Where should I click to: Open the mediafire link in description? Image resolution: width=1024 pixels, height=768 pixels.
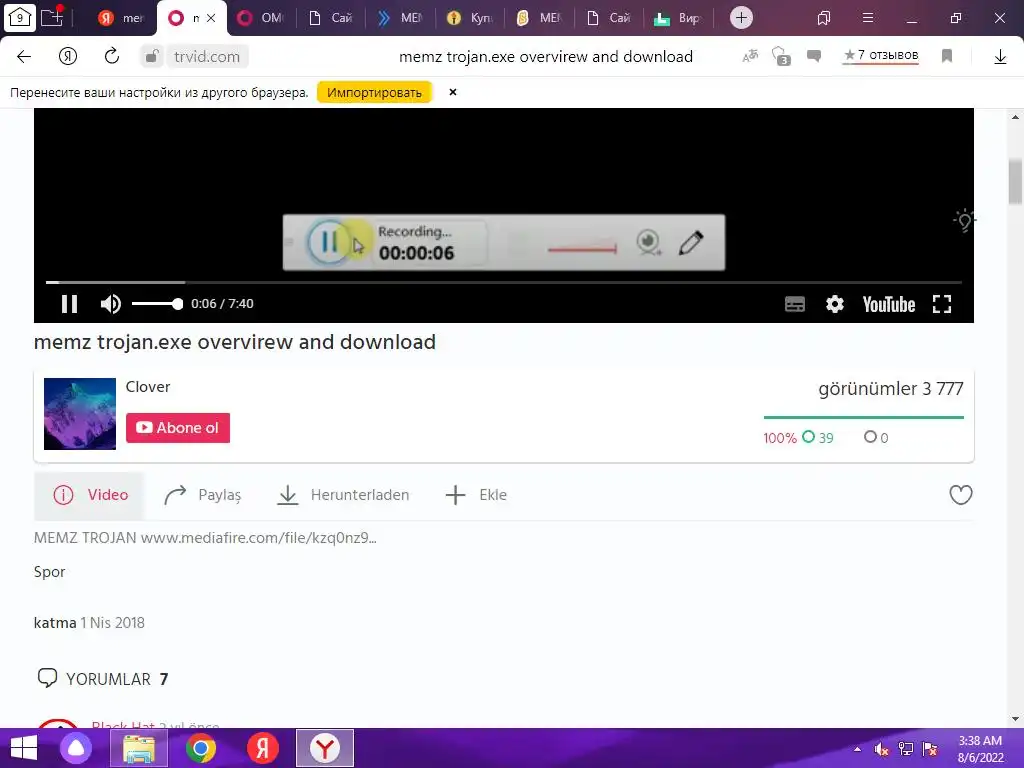[x=259, y=538]
